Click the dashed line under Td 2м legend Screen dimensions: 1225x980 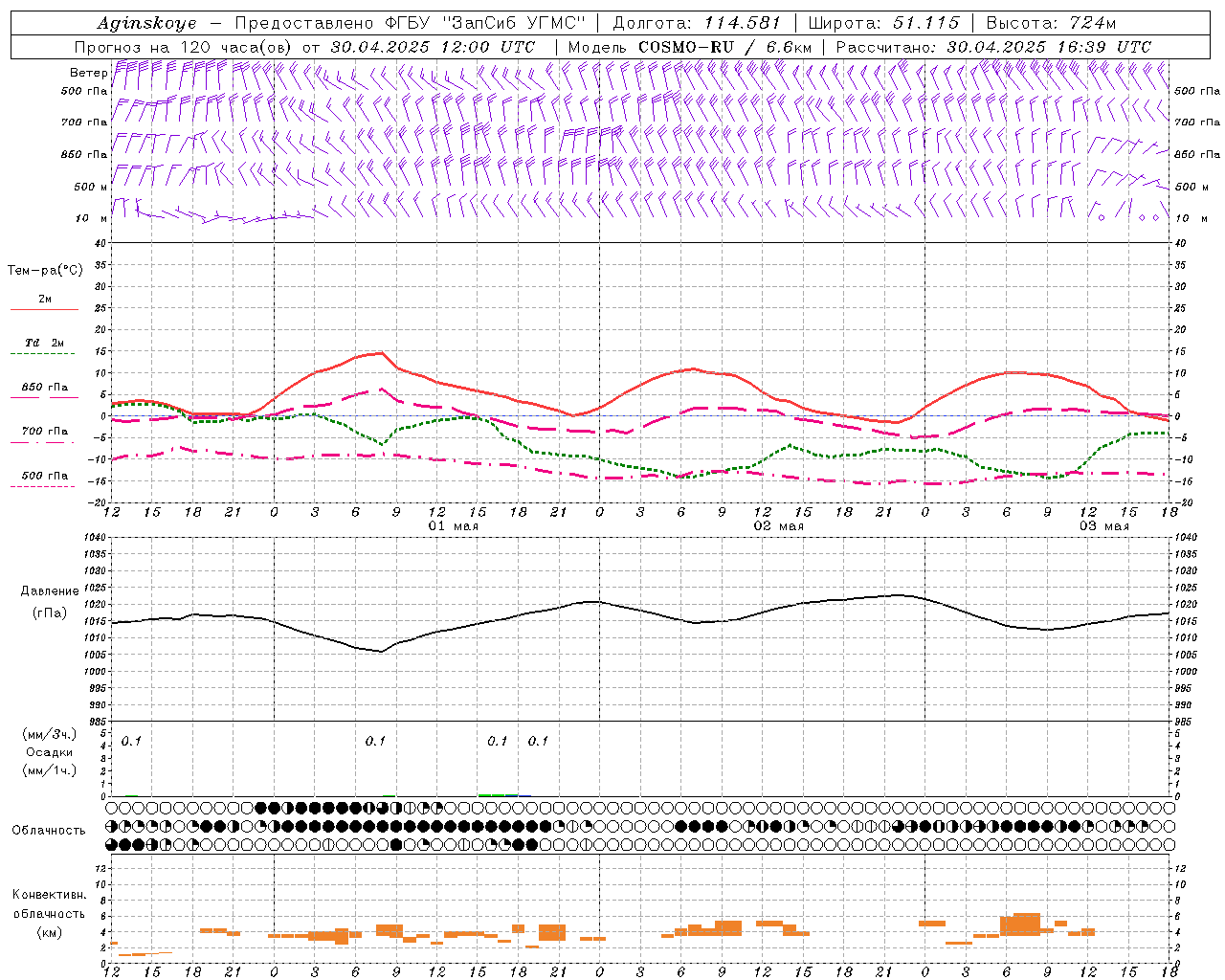pos(44,354)
